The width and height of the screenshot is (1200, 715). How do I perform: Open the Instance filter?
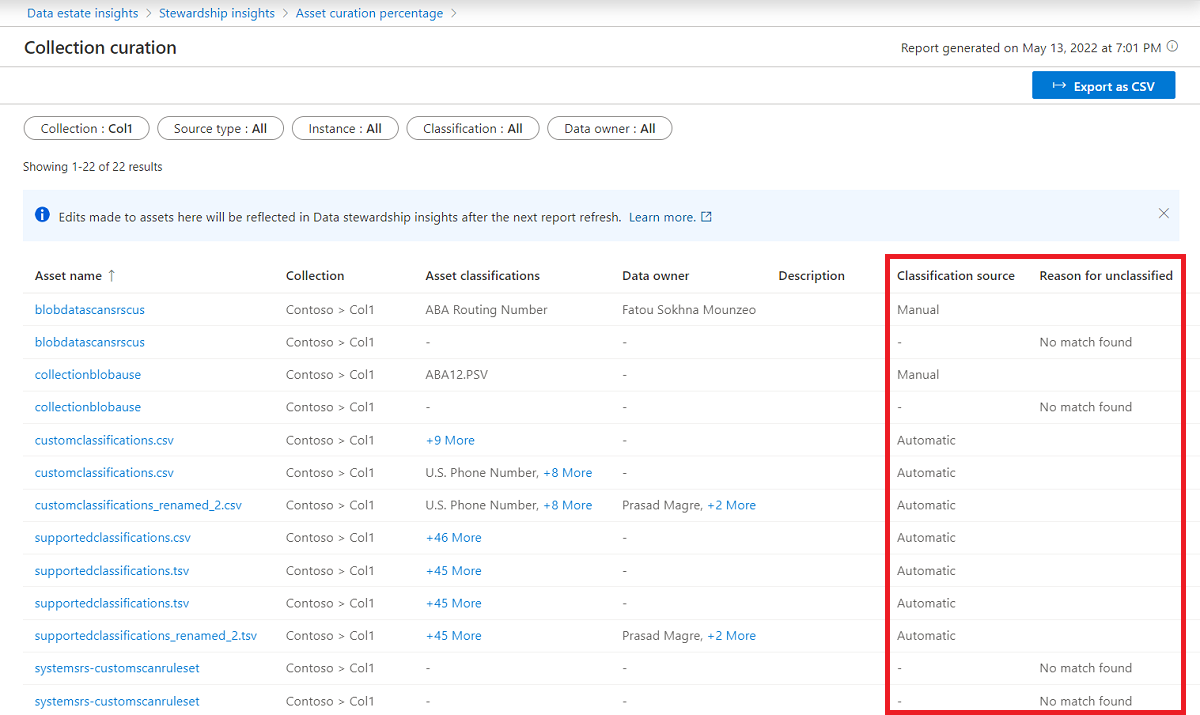[344, 128]
